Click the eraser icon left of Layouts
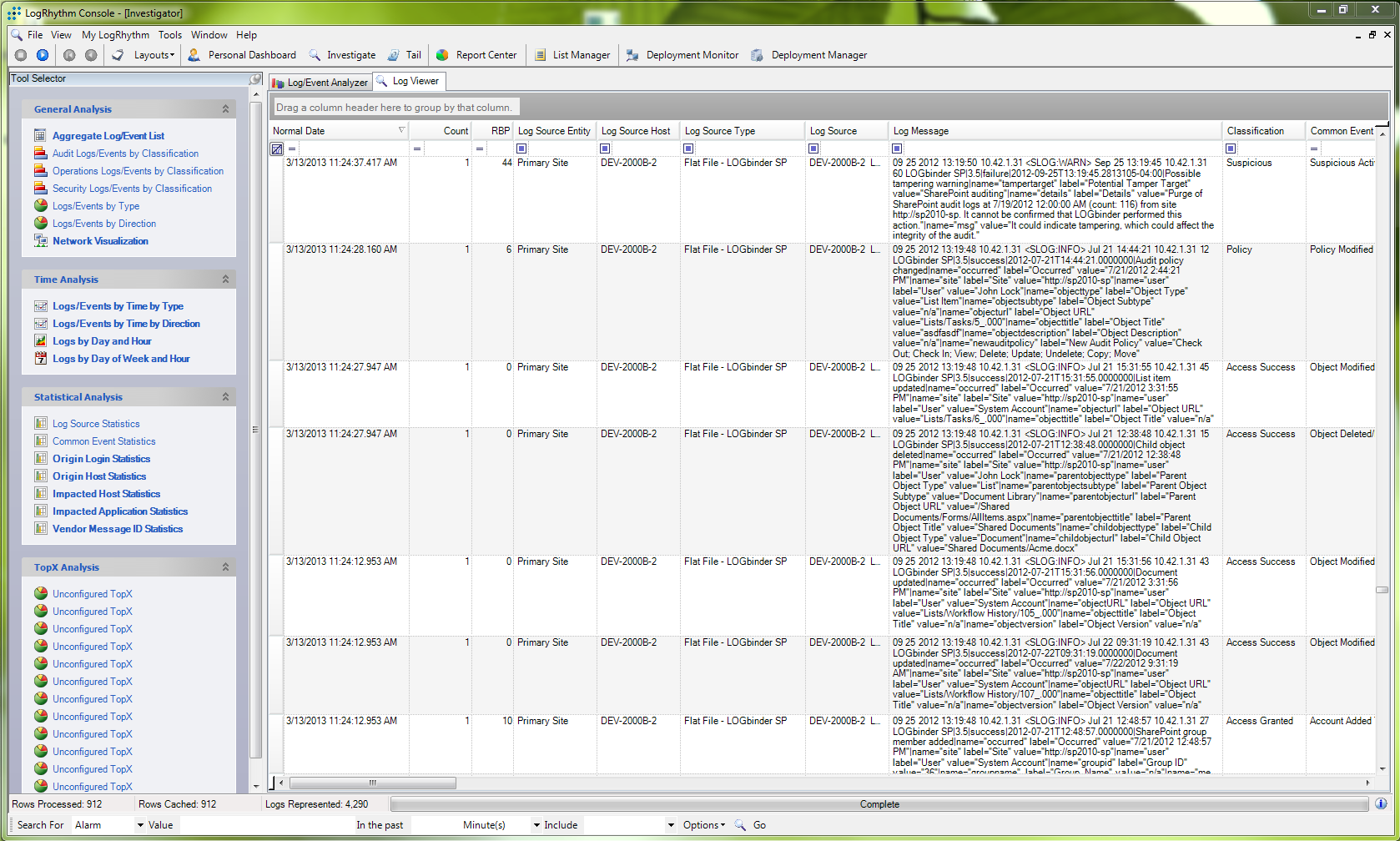The image size is (1400, 841). 118,55
